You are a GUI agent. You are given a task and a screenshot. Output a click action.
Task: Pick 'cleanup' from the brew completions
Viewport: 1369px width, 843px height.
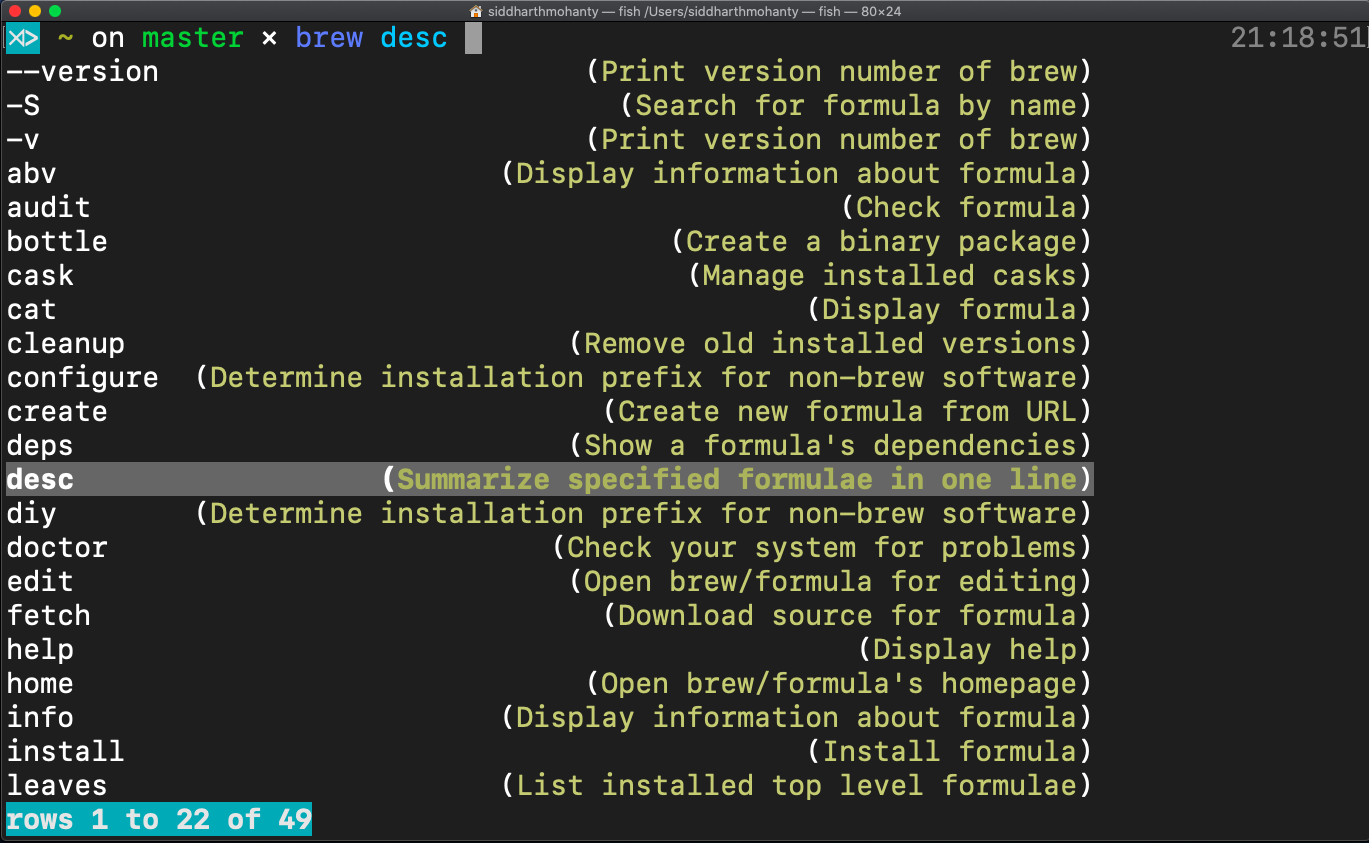65,343
